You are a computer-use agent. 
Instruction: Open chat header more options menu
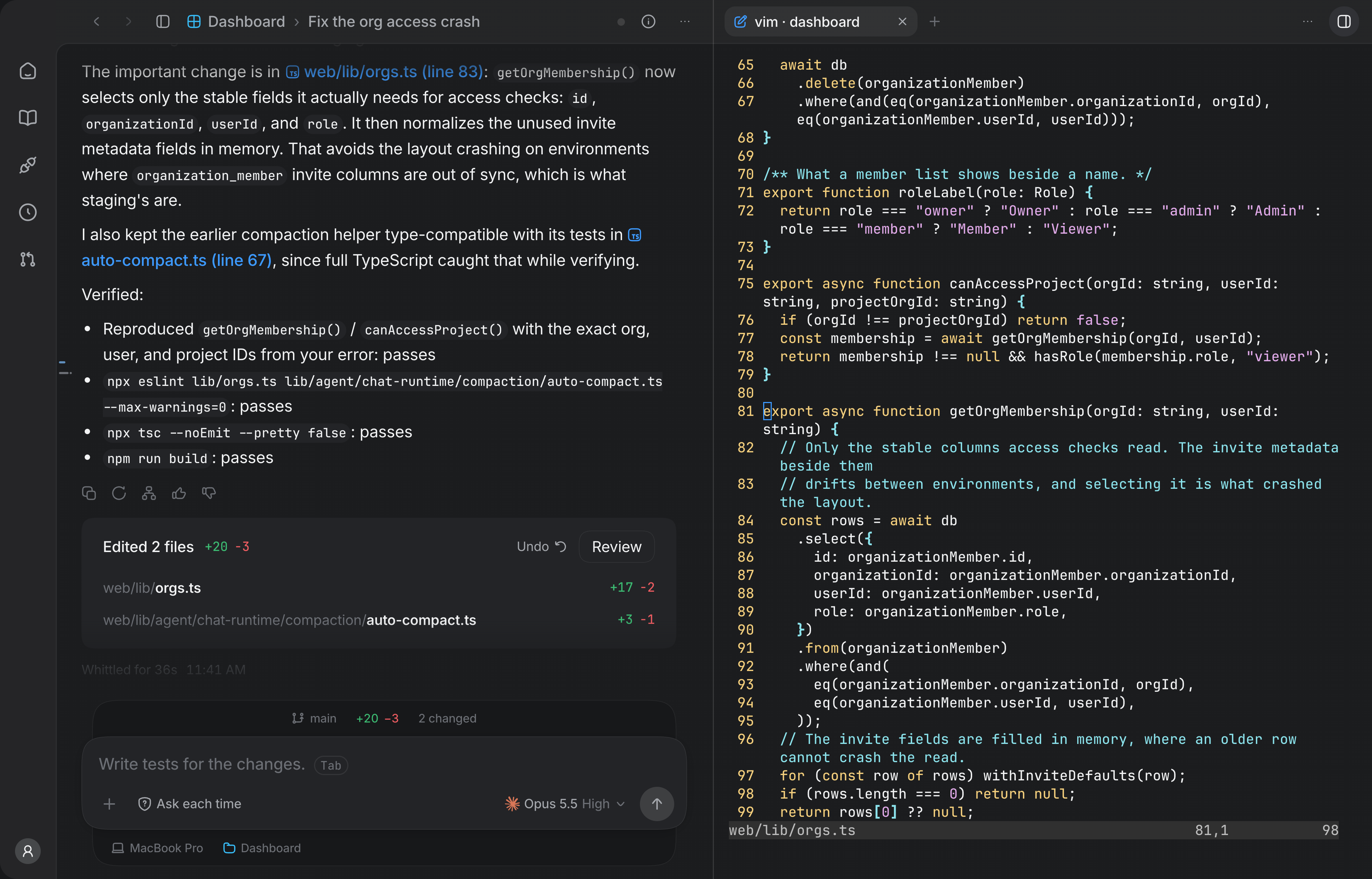[685, 22]
